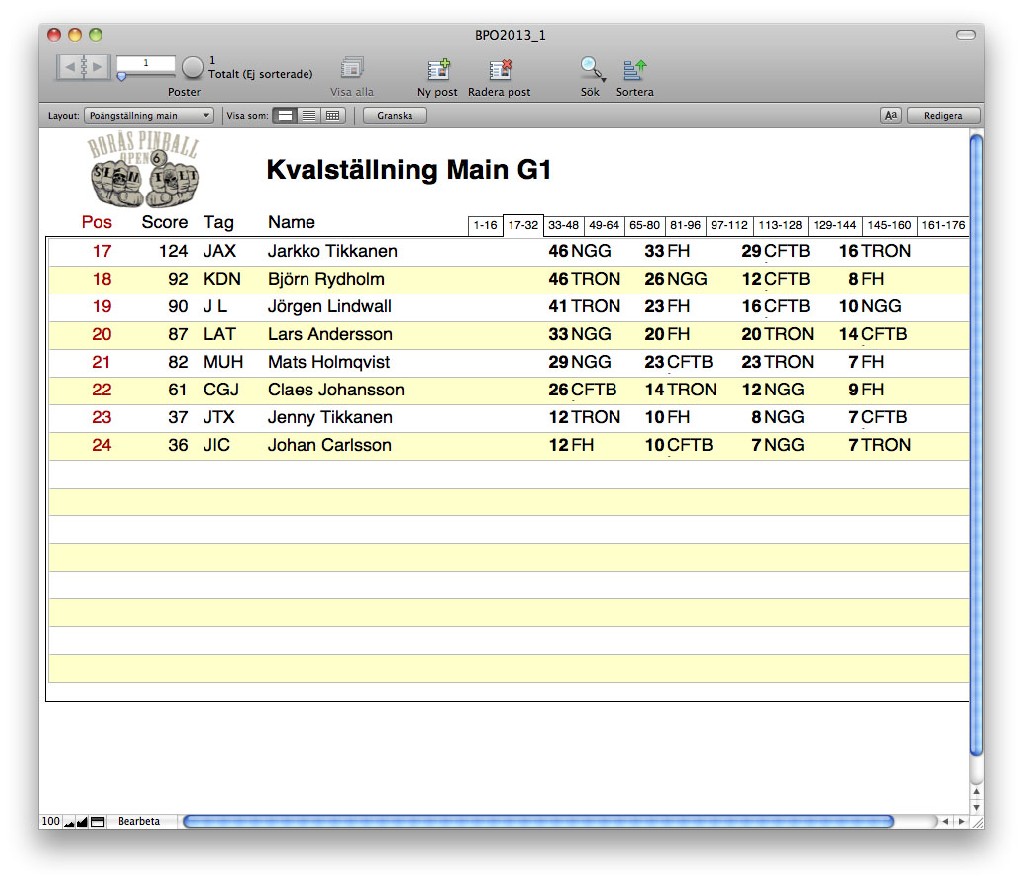
Task: Click the tag JAX
Action: [x=219, y=251]
